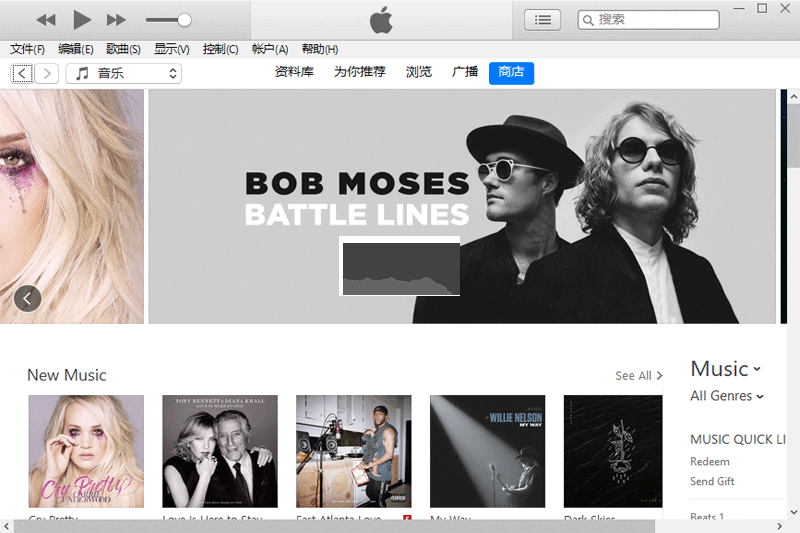Click the vertical scrollbar up arrow

[x=793, y=96]
